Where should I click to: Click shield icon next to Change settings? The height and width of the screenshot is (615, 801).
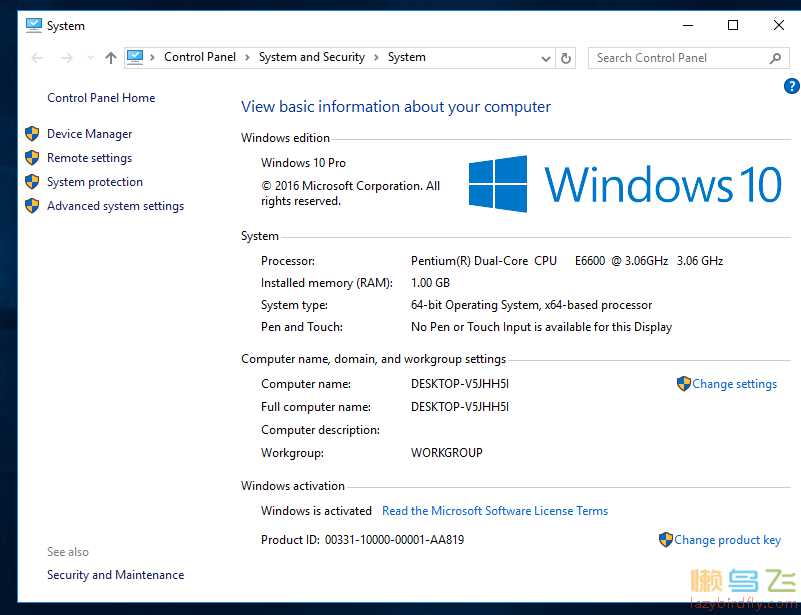684,384
